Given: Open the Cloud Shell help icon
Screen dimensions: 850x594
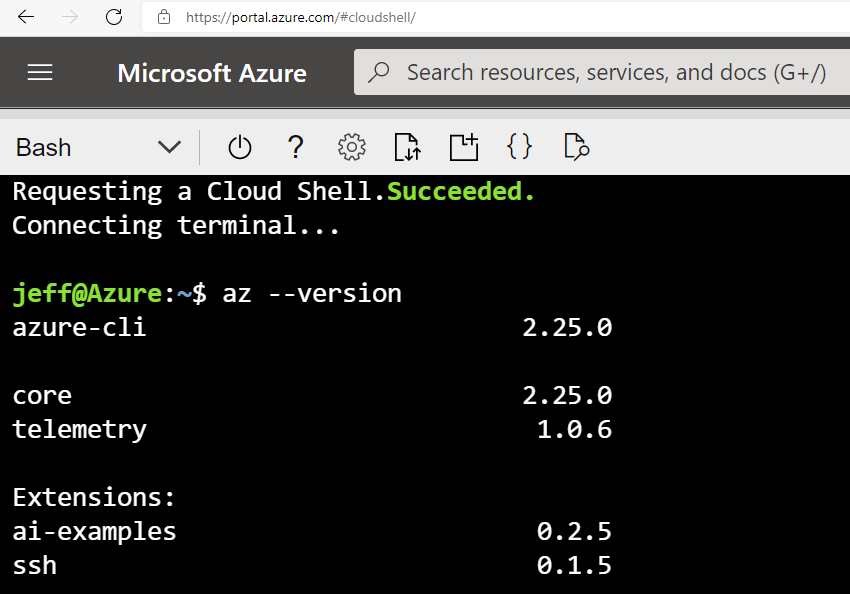Looking at the screenshot, I should point(295,147).
